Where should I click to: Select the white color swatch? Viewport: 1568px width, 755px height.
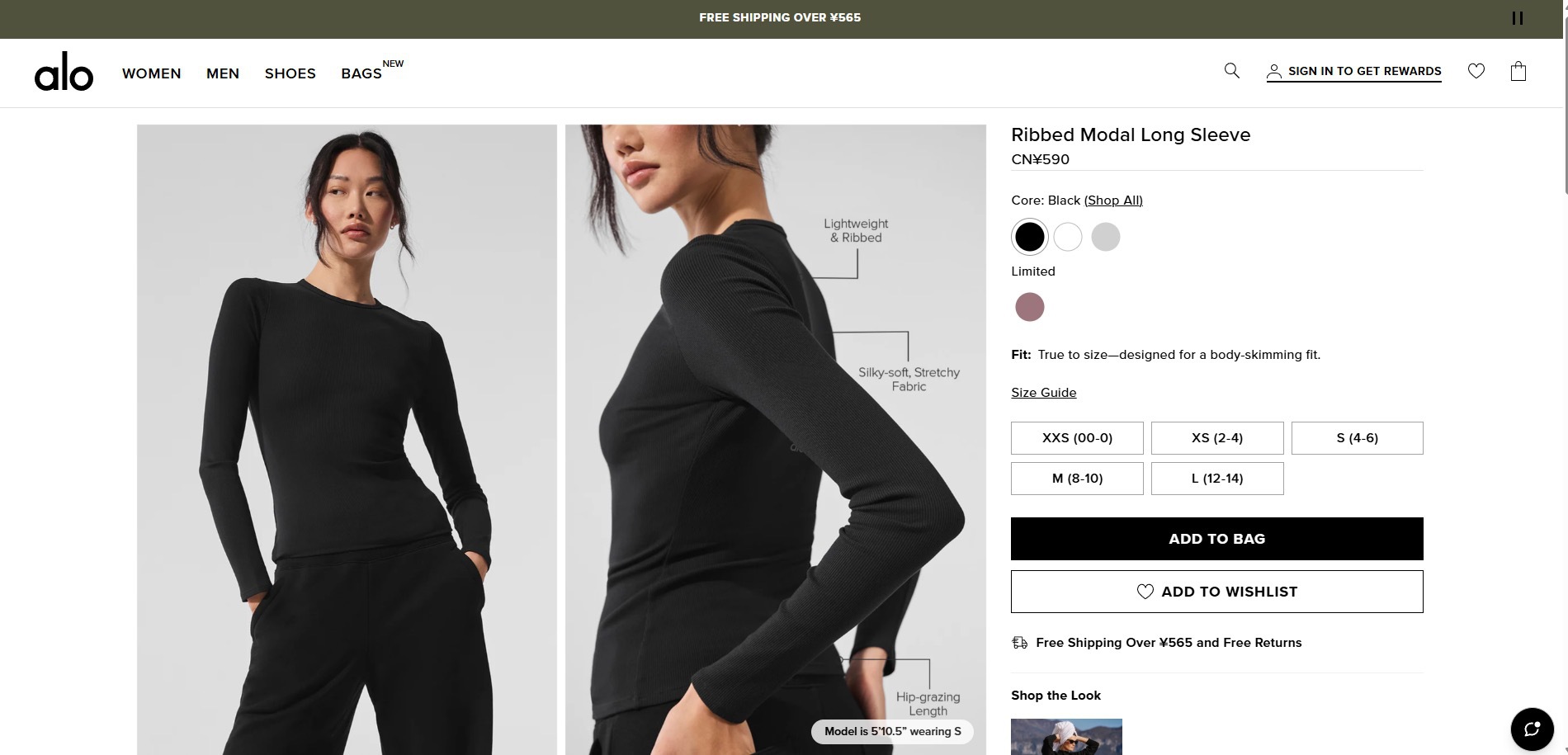(1068, 237)
